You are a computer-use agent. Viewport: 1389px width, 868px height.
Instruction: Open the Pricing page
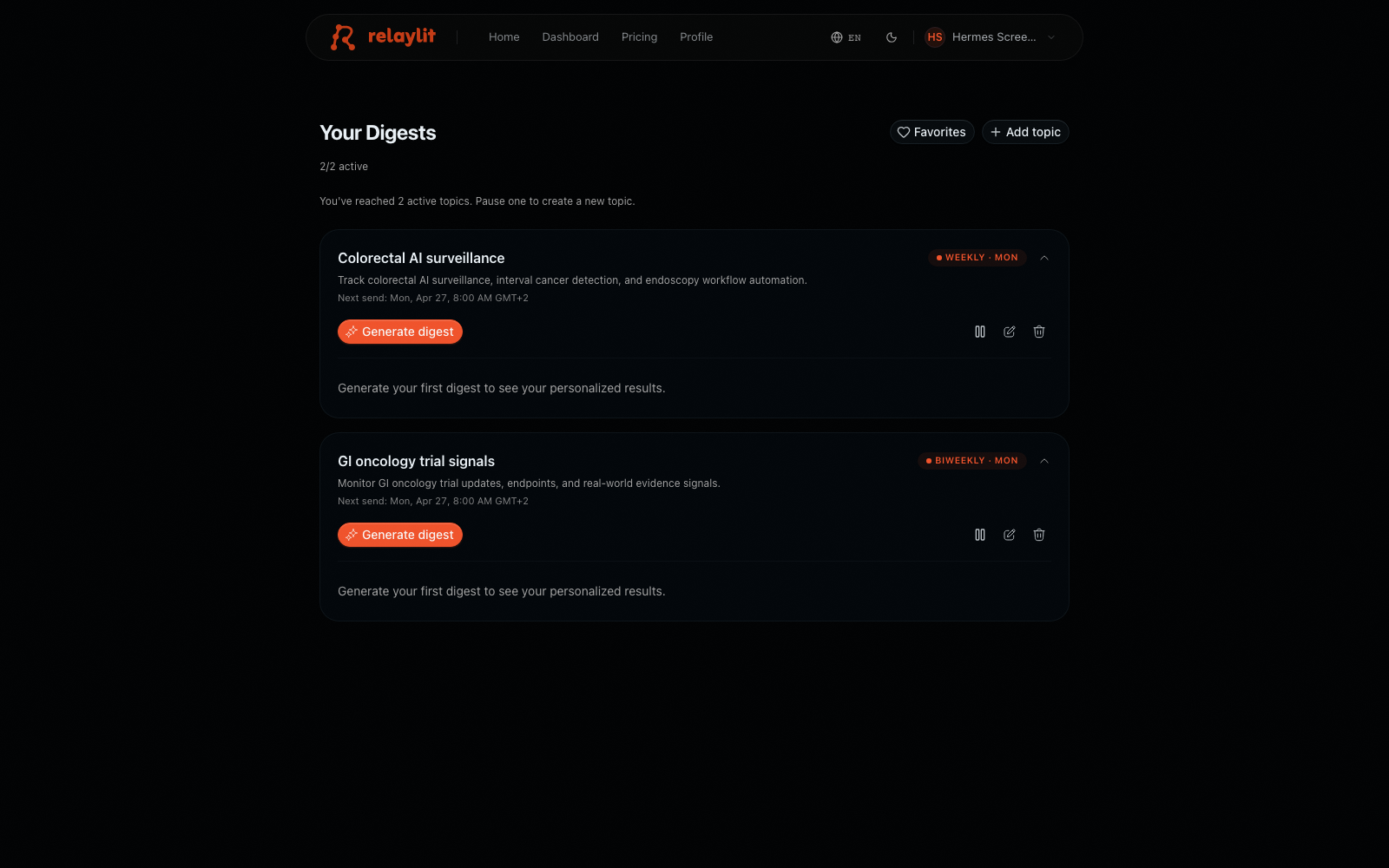point(639,37)
